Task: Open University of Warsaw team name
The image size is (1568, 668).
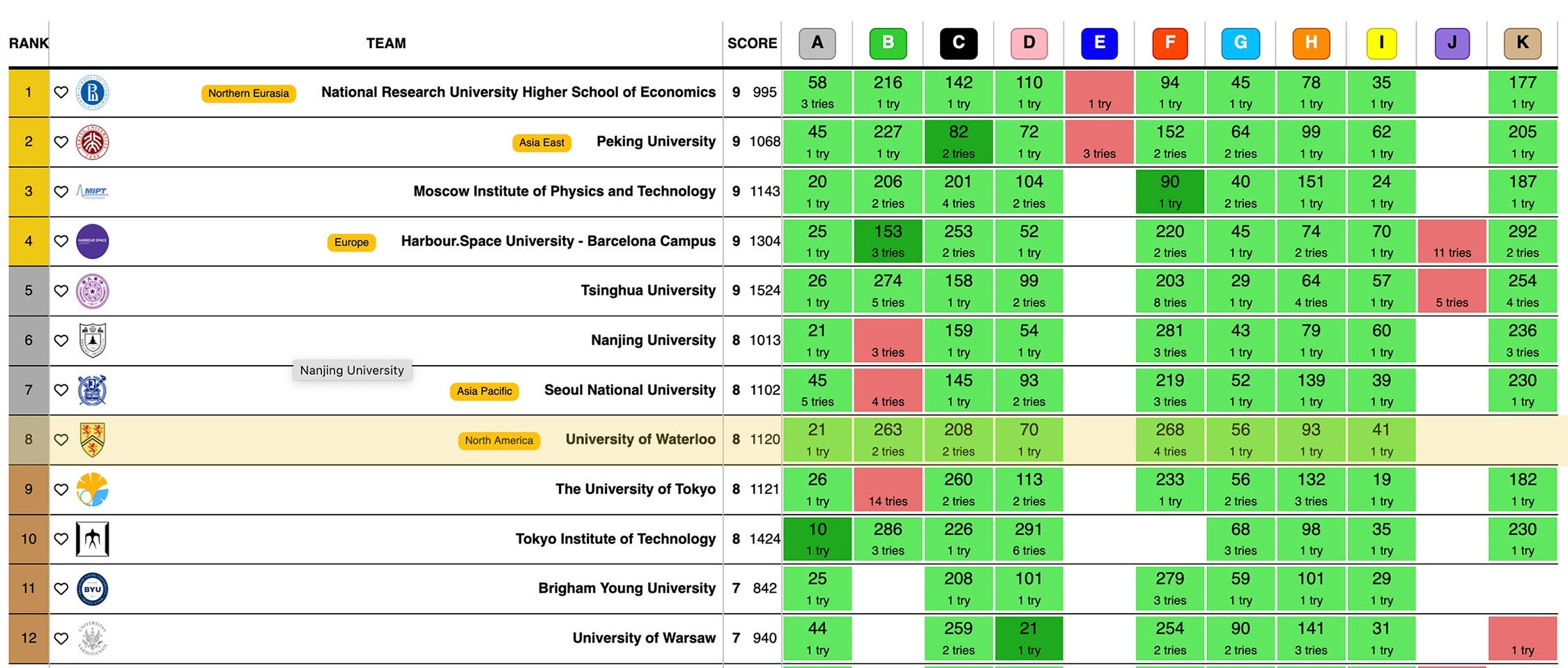Action: (x=644, y=638)
